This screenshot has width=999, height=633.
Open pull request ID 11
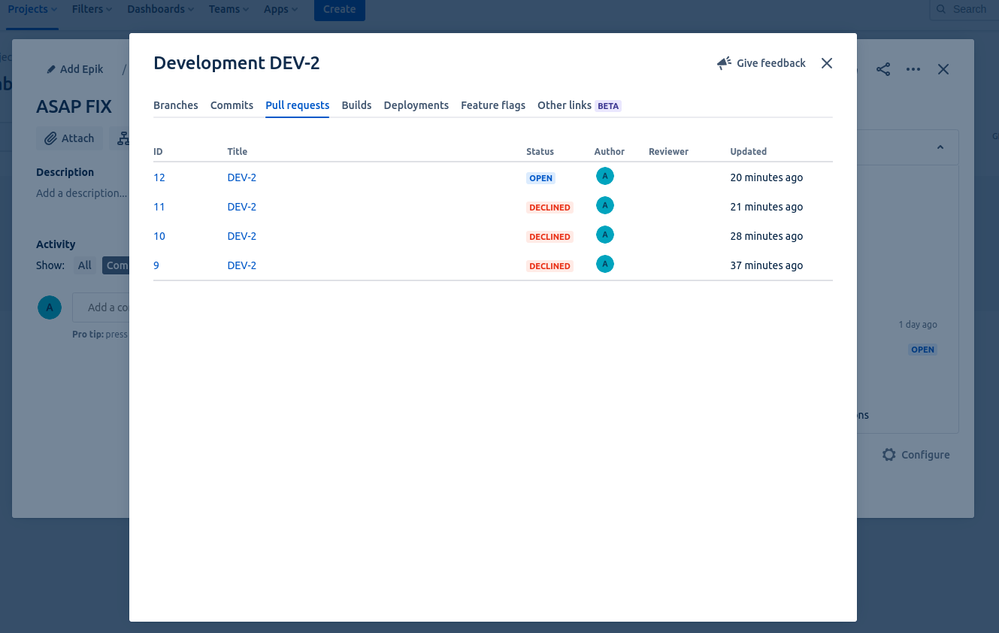click(159, 207)
